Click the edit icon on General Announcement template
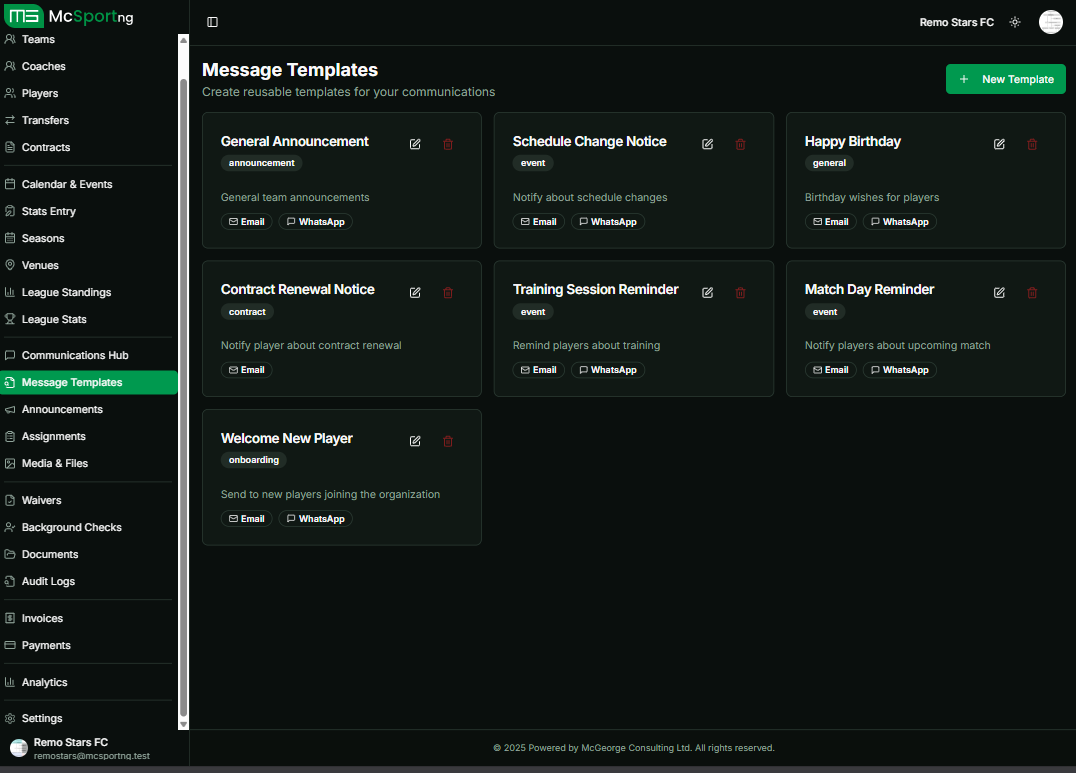This screenshot has width=1076, height=773. (414, 144)
